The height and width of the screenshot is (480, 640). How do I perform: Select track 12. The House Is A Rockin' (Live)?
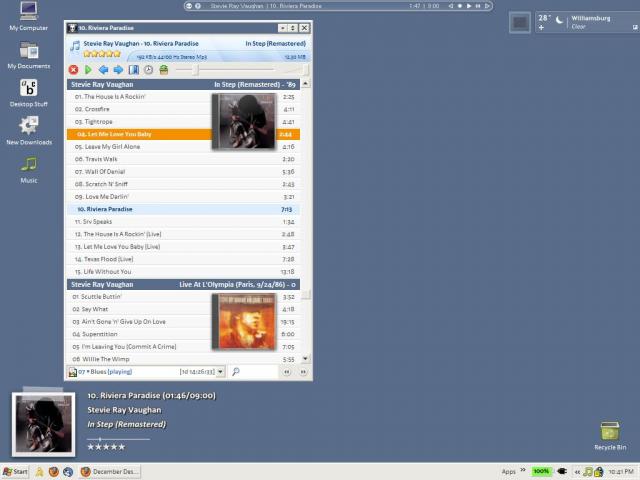click(183, 234)
